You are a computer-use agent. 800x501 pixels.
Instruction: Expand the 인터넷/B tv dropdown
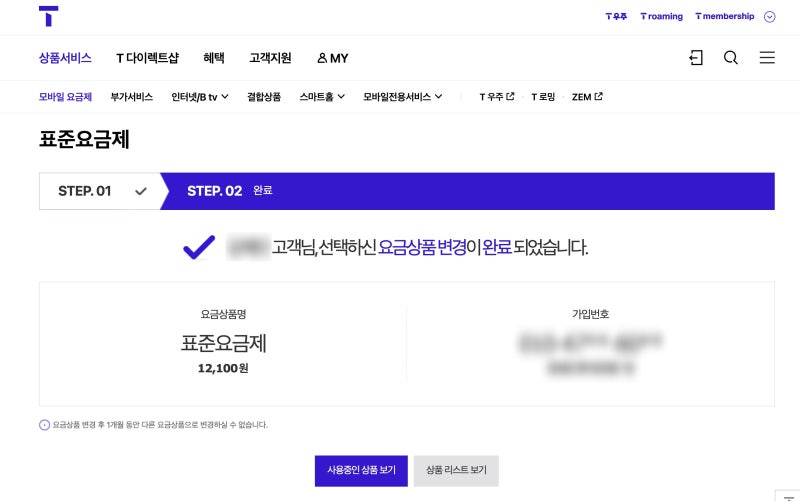tap(200, 97)
